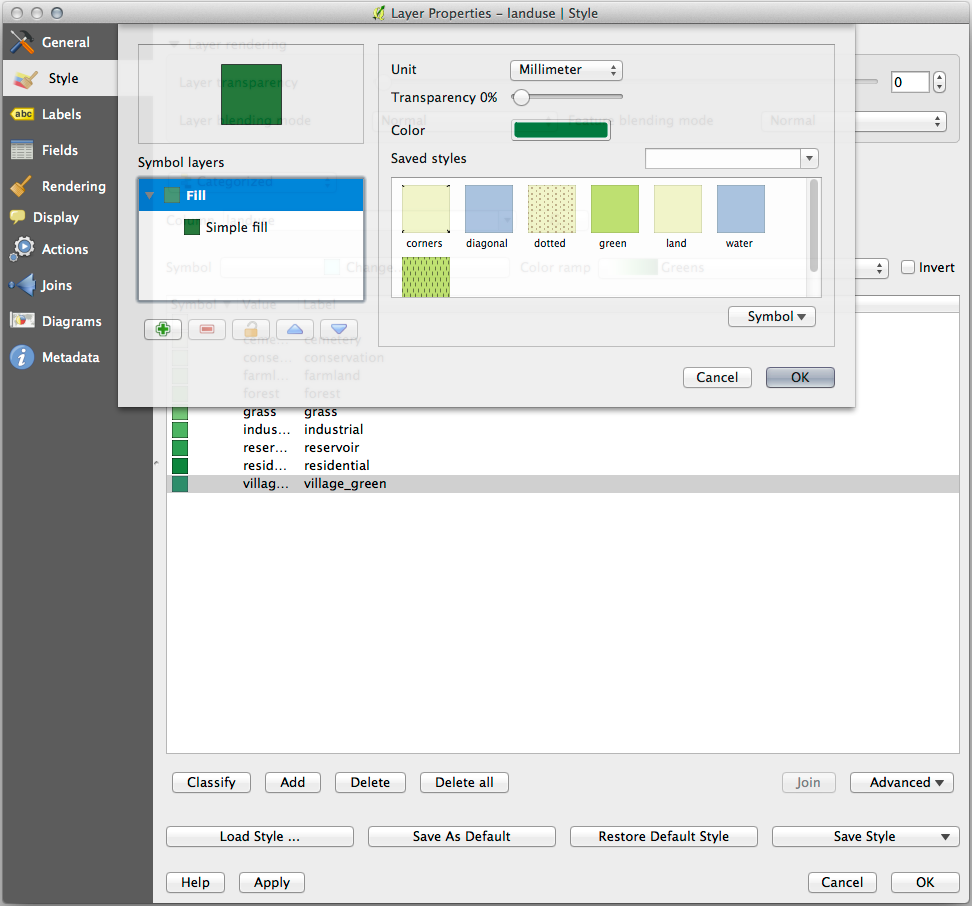Open the Metadata info section
The image size is (972, 906).
click(70, 357)
